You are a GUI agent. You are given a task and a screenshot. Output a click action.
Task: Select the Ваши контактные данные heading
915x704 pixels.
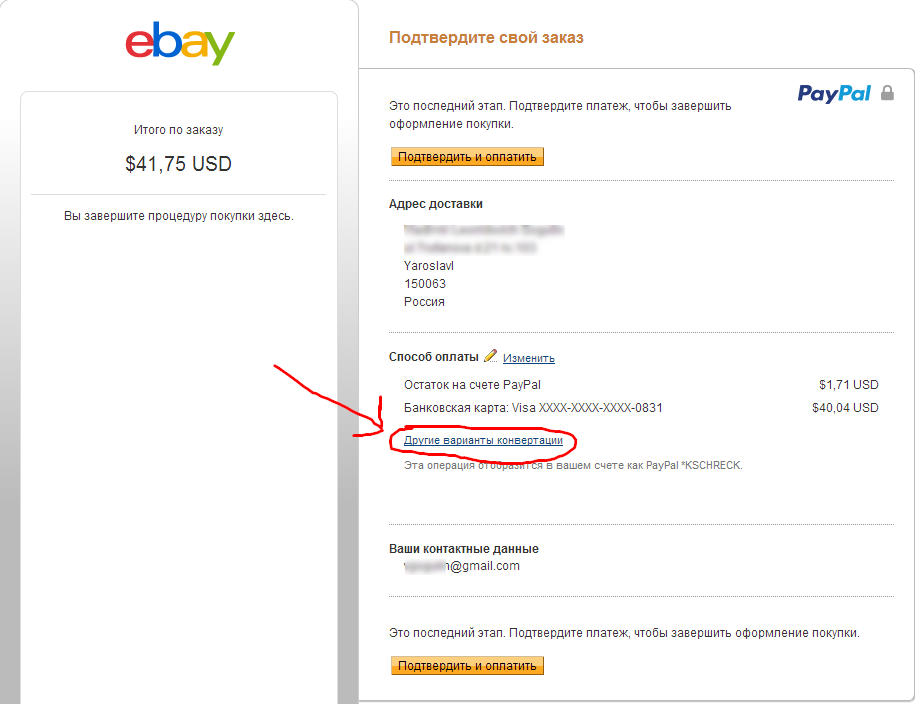464,549
